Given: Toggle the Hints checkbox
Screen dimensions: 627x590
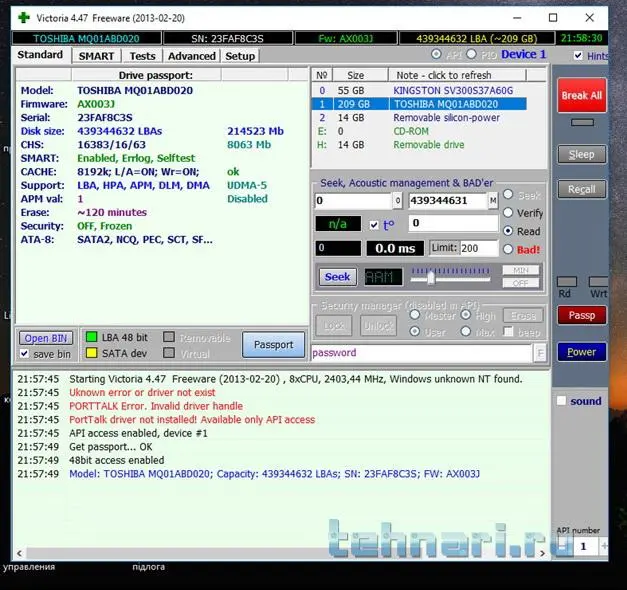Looking at the screenshot, I should coord(579,56).
